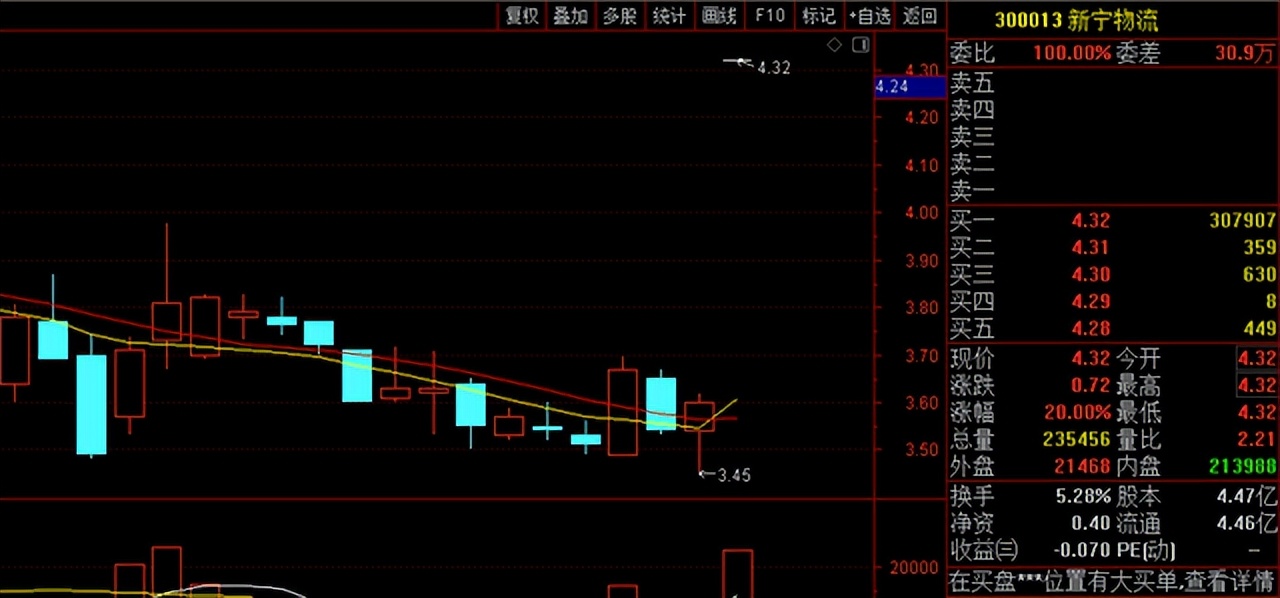1280x598 pixels.
Task: Click the PE(动) dynamic ratio label
Action: [1145, 551]
